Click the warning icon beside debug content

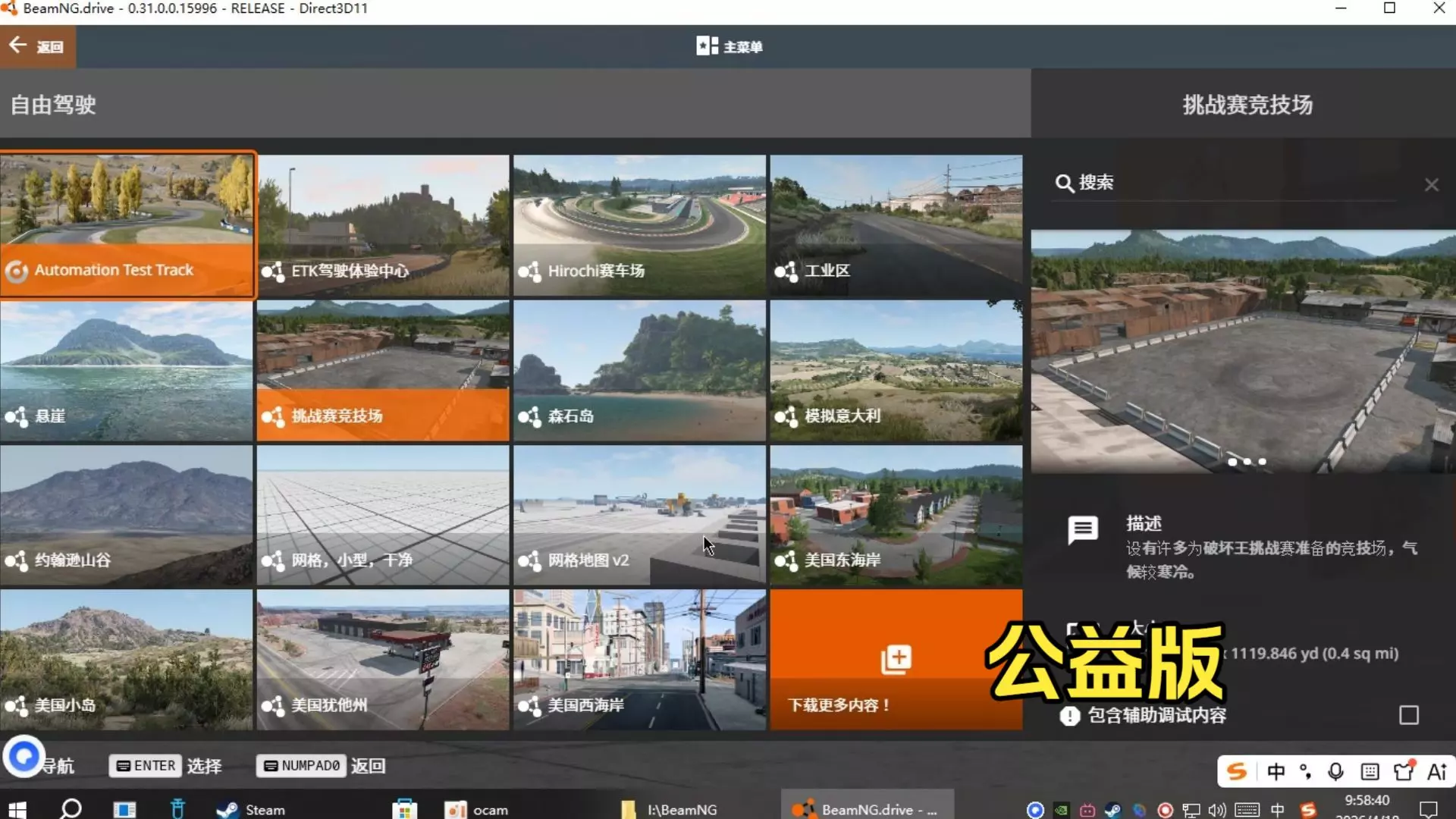pos(1069,715)
